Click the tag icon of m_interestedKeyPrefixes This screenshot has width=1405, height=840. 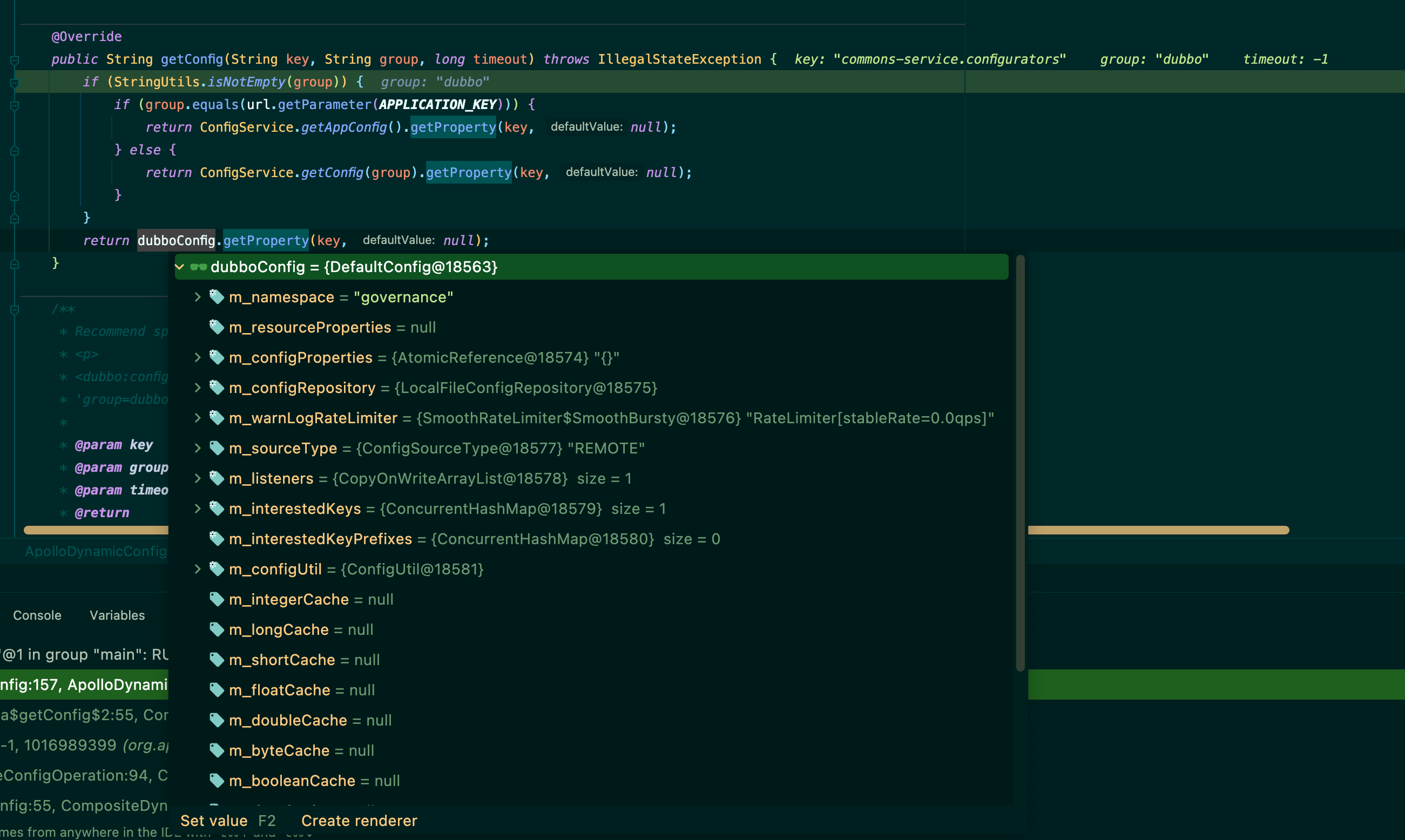tap(216, 539)
